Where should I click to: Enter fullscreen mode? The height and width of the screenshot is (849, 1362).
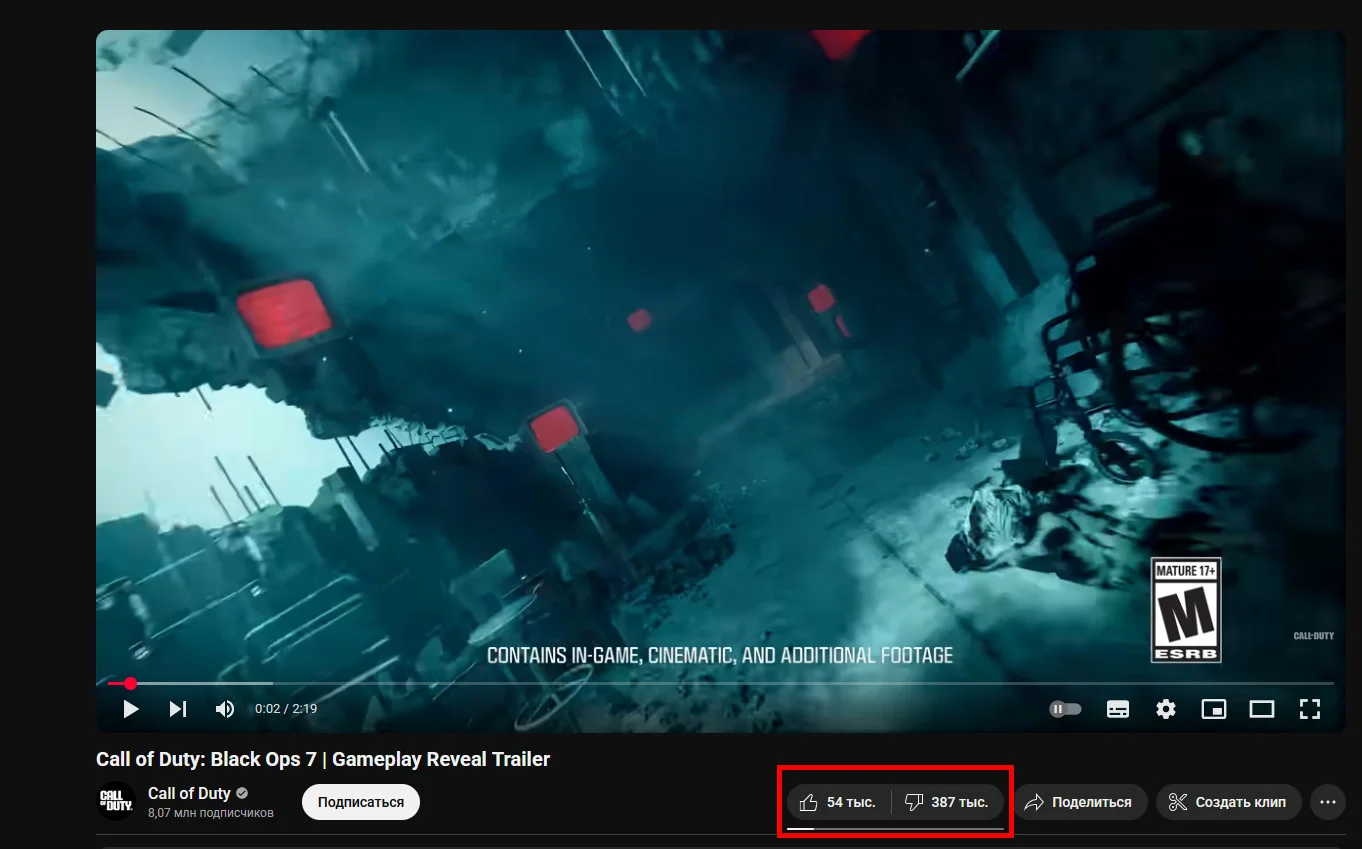(x=1310, y=709)
